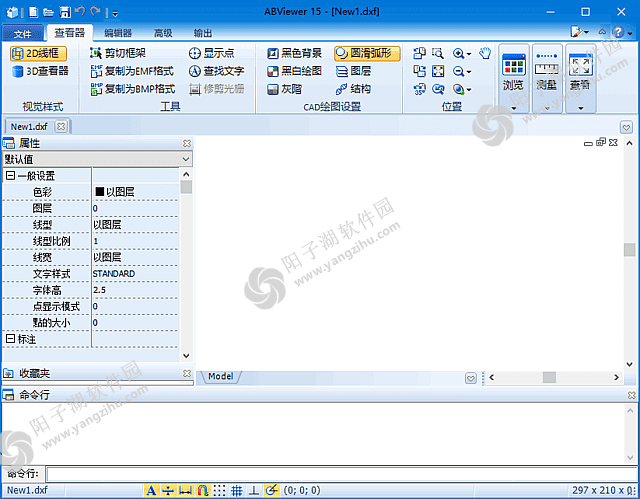
Task: Toggle 灰阶 grayscale mode
Action: (x=284, y=89)
